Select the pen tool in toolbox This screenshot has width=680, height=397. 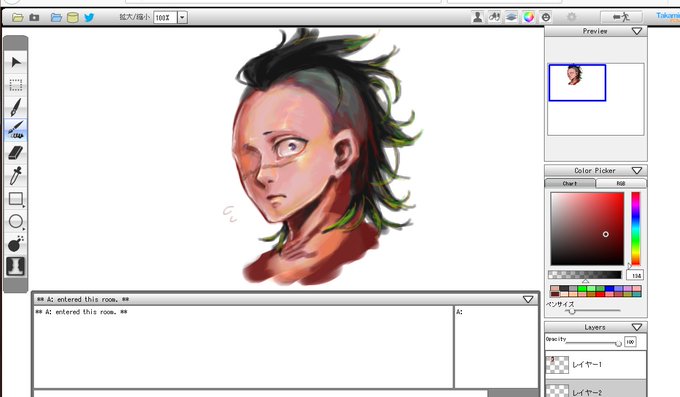(x=16, y=108)
